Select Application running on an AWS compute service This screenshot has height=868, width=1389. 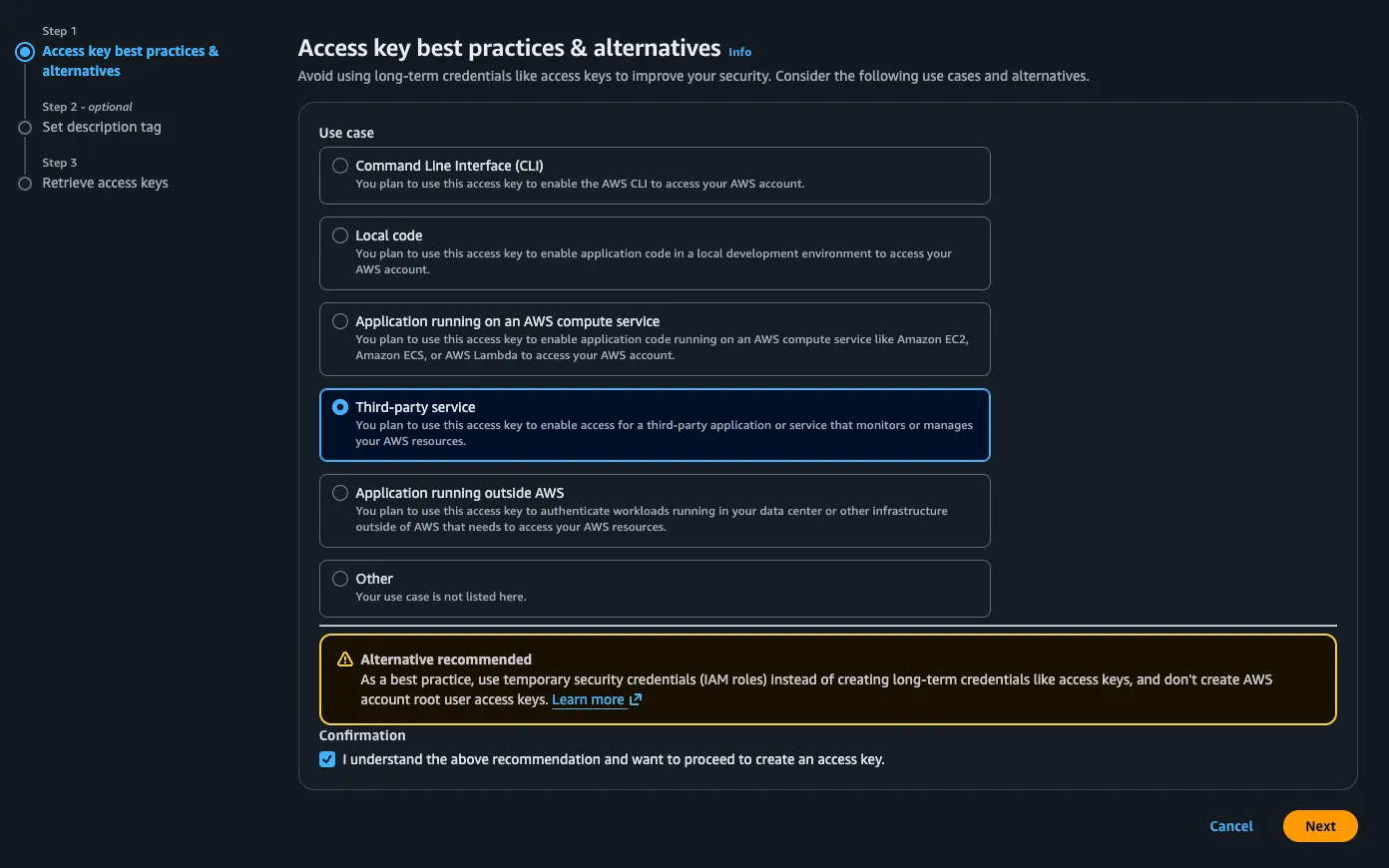[x=340, y=321]
